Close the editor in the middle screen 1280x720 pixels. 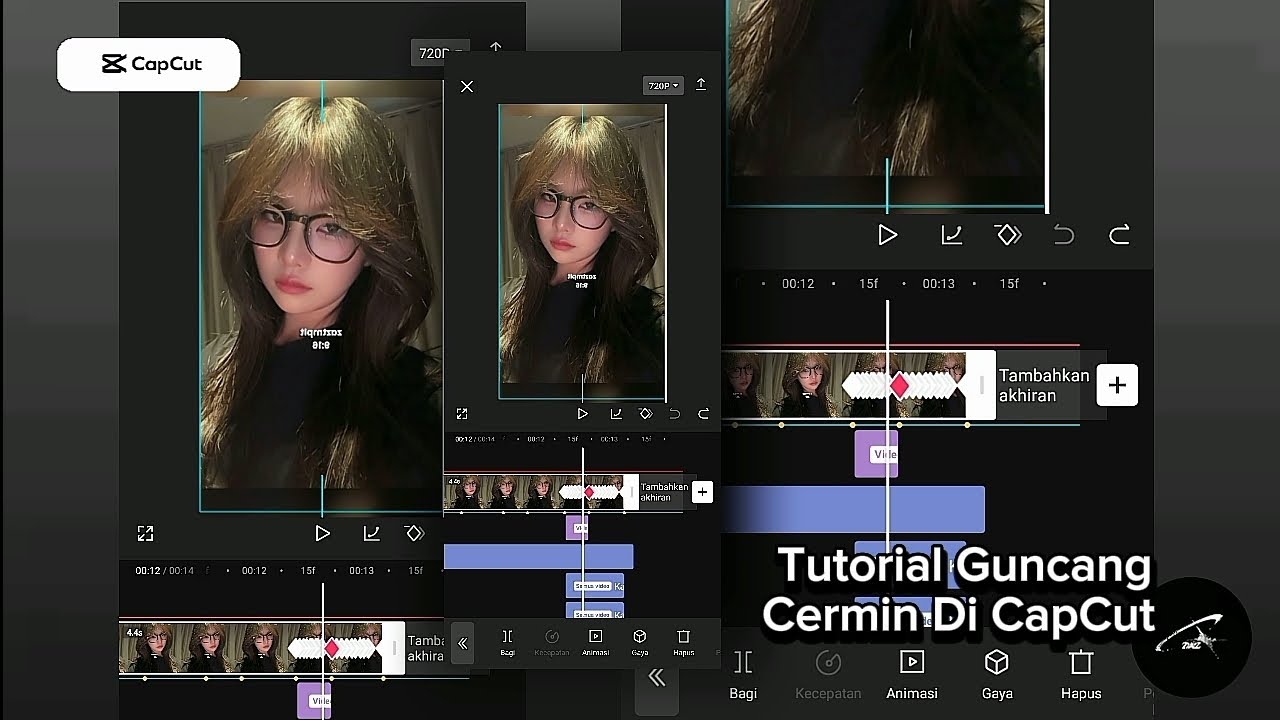click(x=467, y=87)
